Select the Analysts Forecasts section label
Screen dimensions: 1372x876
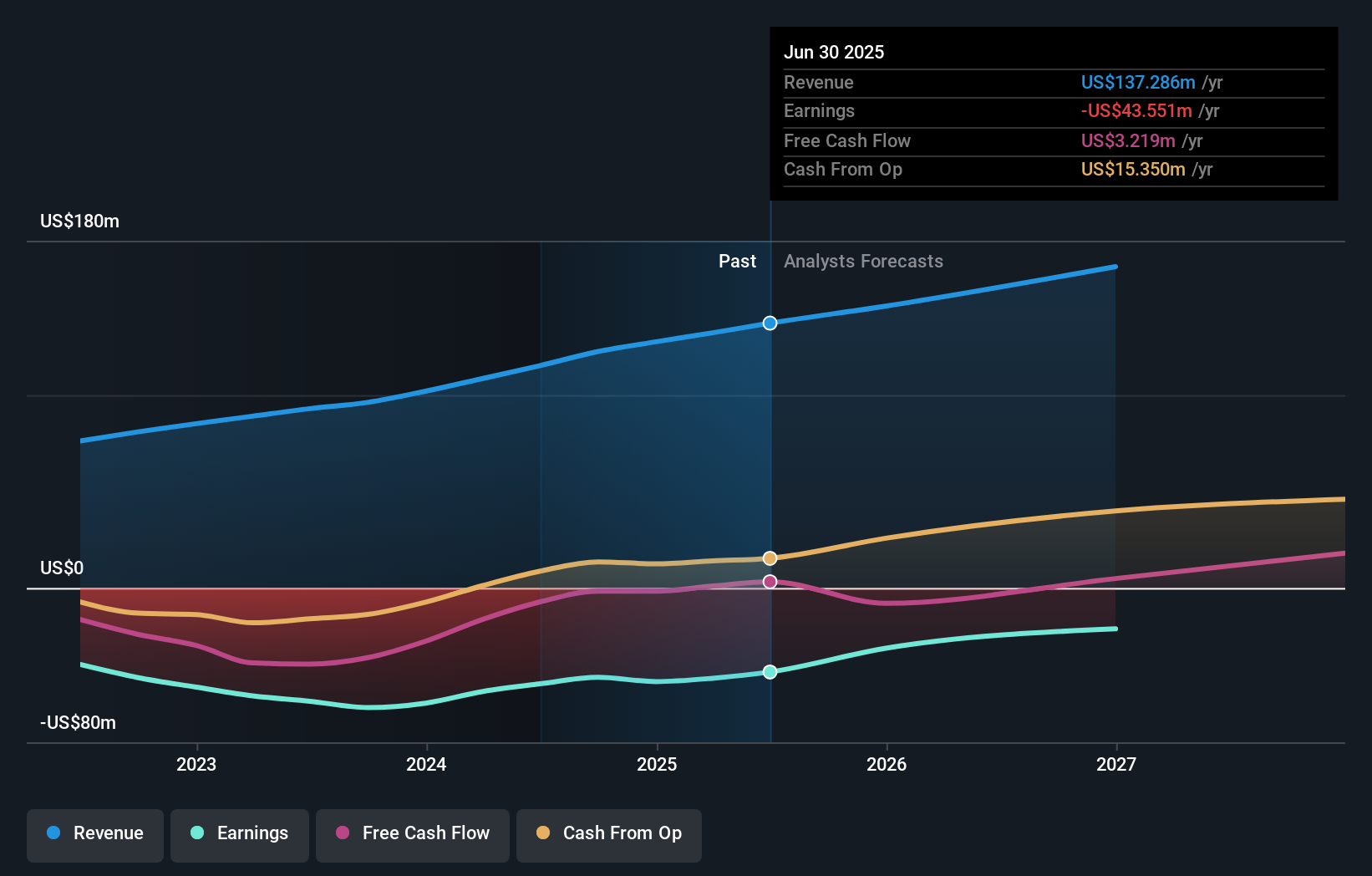(x=863, y=261)
